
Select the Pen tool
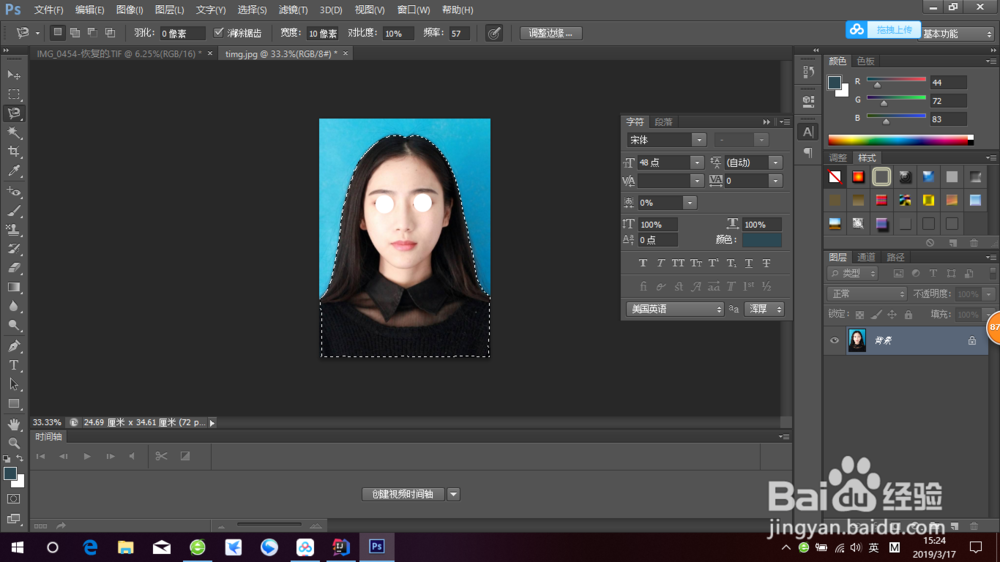click(x=14, y=346)
